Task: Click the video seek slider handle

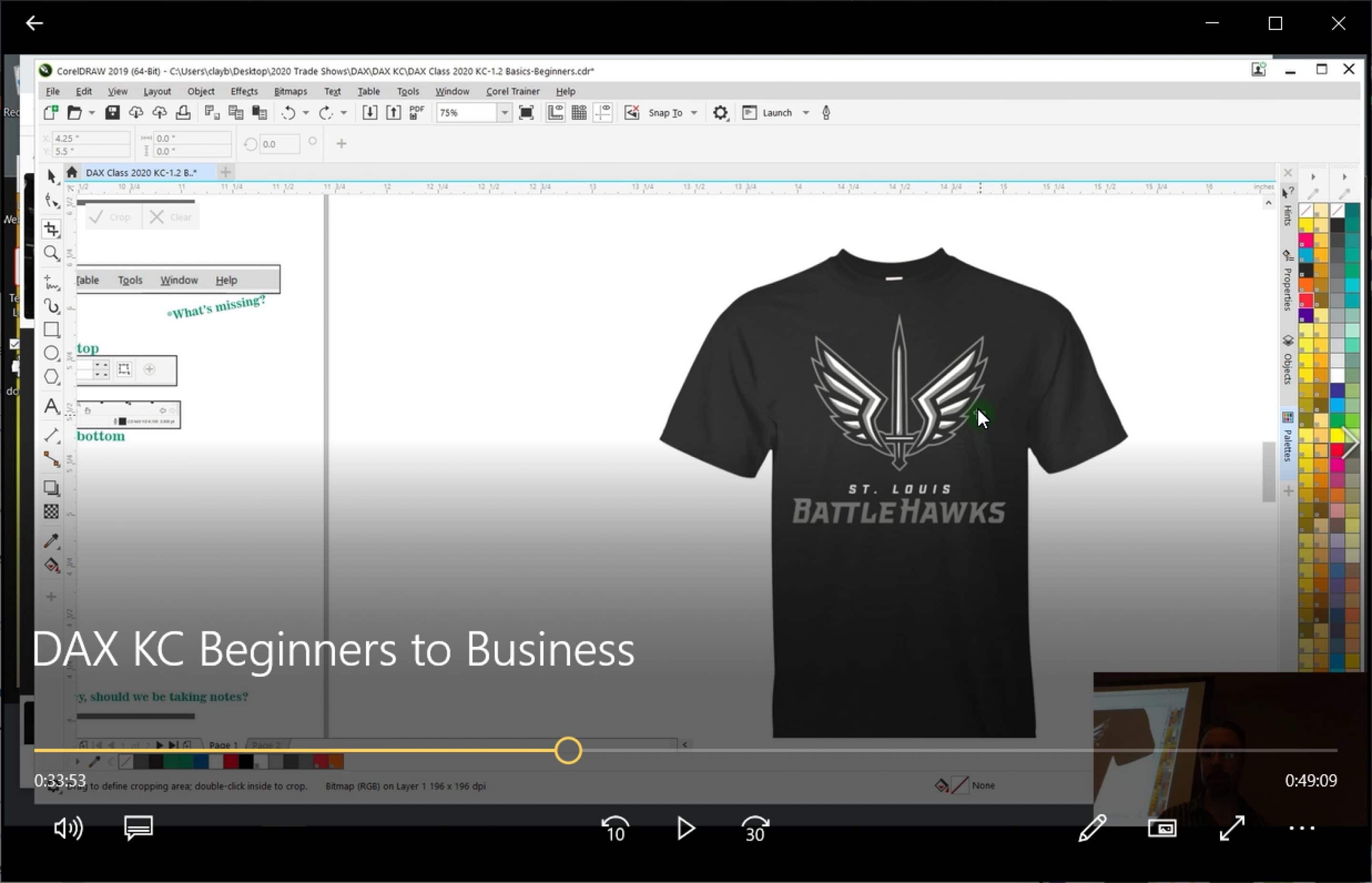Action: (x=568, y=751)
